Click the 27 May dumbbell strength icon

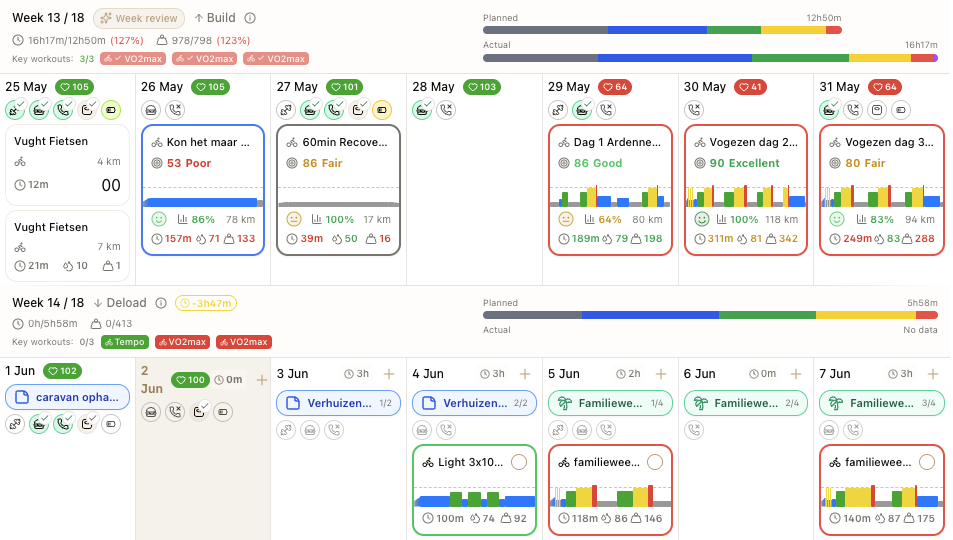tap(286, 110)
